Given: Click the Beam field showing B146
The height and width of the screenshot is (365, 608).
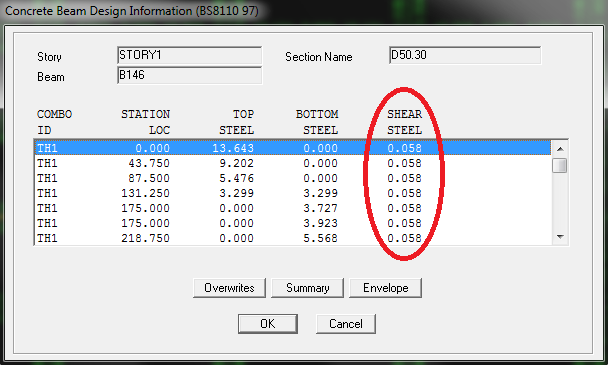Looking at the screenshot, I should (x=189, y=75).
